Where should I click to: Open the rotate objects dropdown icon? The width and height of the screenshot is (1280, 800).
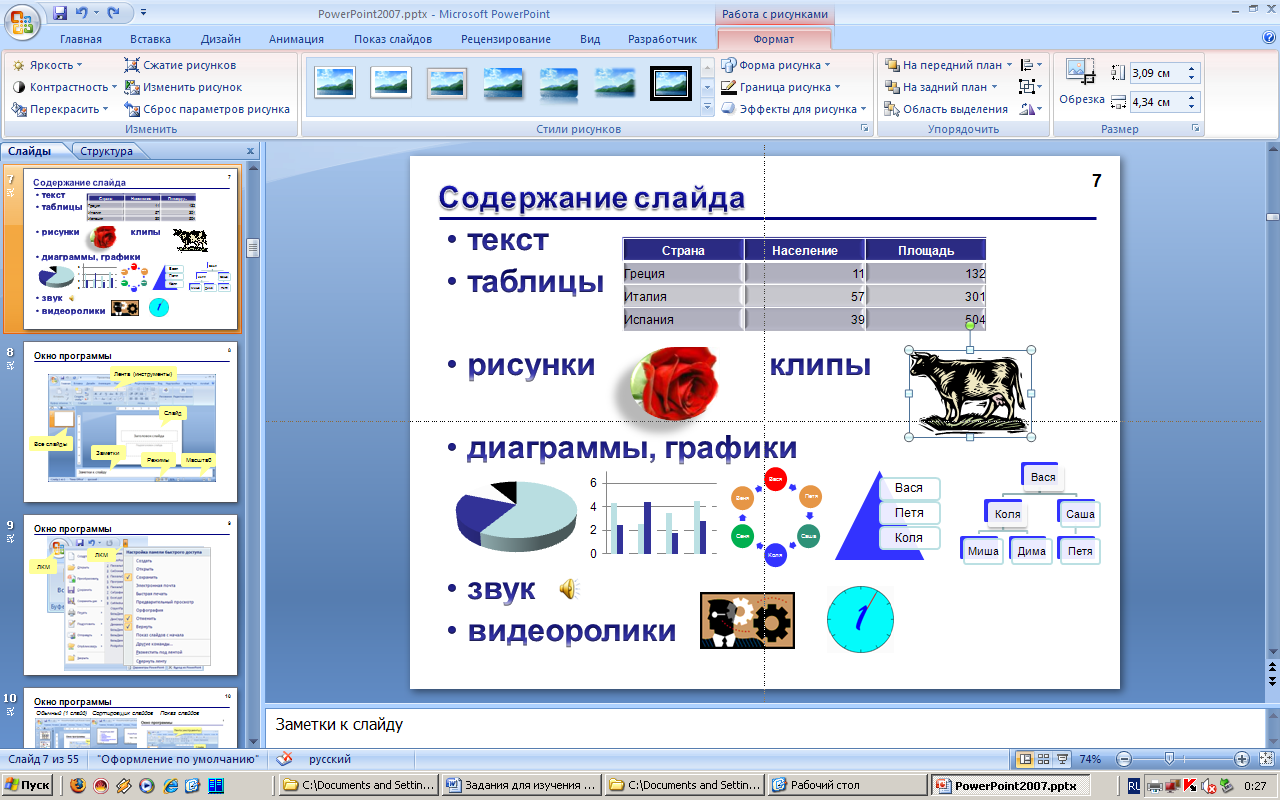point(1031,109)
